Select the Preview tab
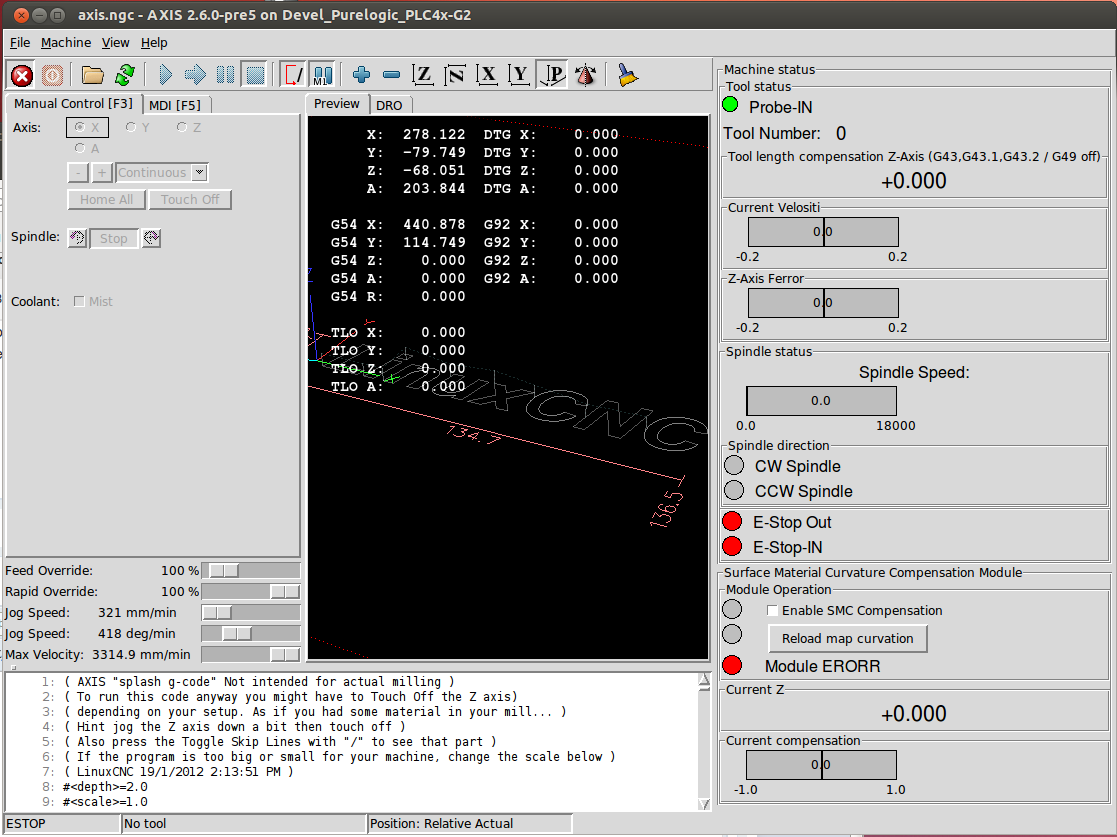1117x837 pixels. click(337, 103)
